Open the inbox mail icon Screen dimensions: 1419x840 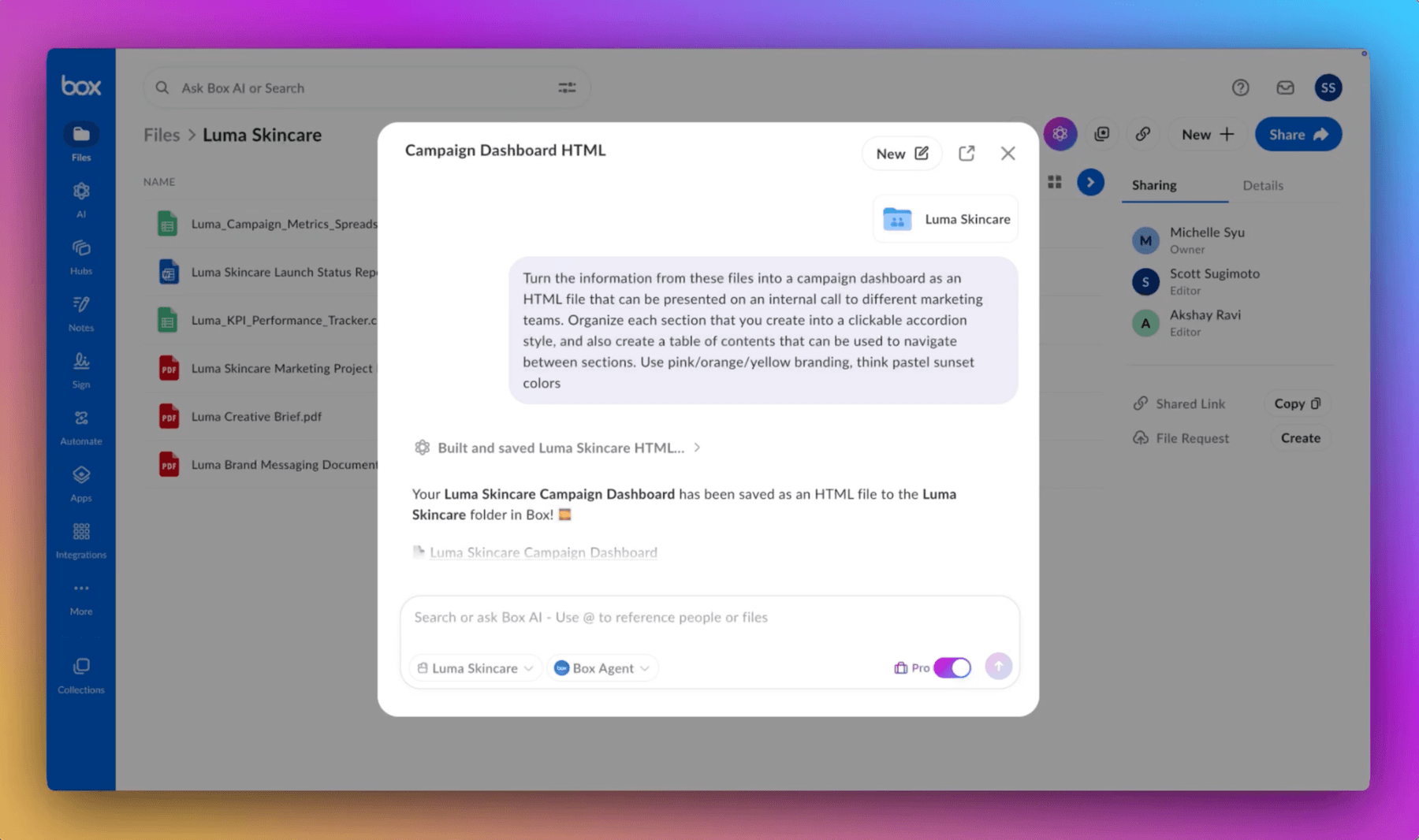pyautogui.click(x=1285, y=87)
